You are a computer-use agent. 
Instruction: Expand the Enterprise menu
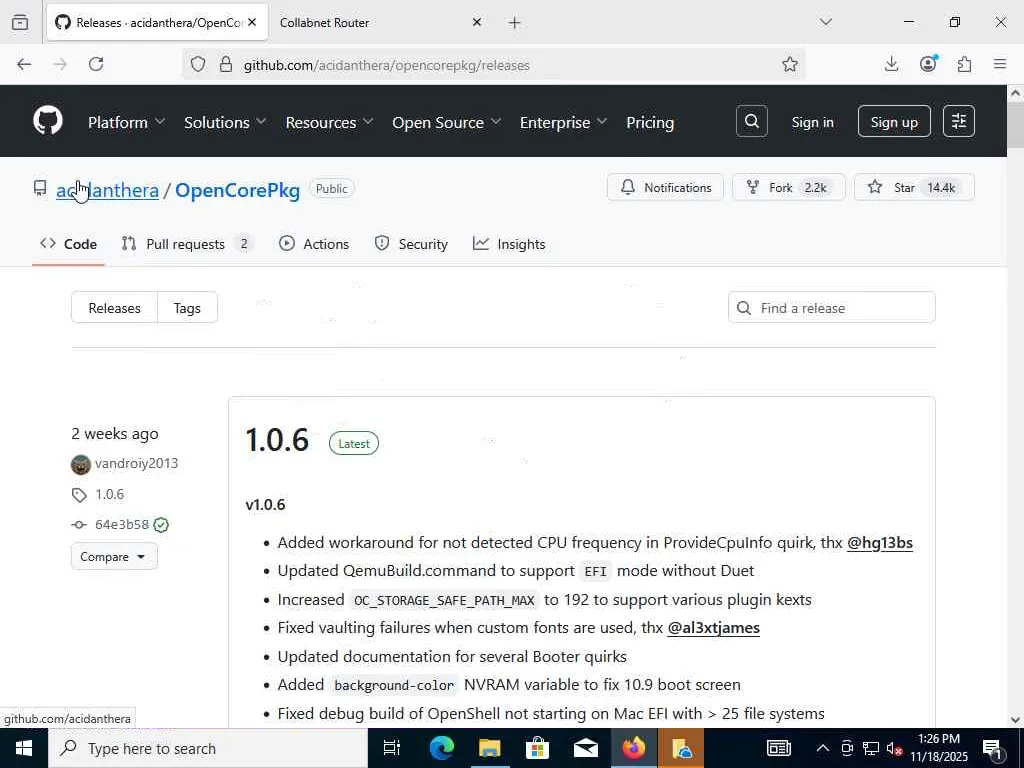(x=564, y=122)
